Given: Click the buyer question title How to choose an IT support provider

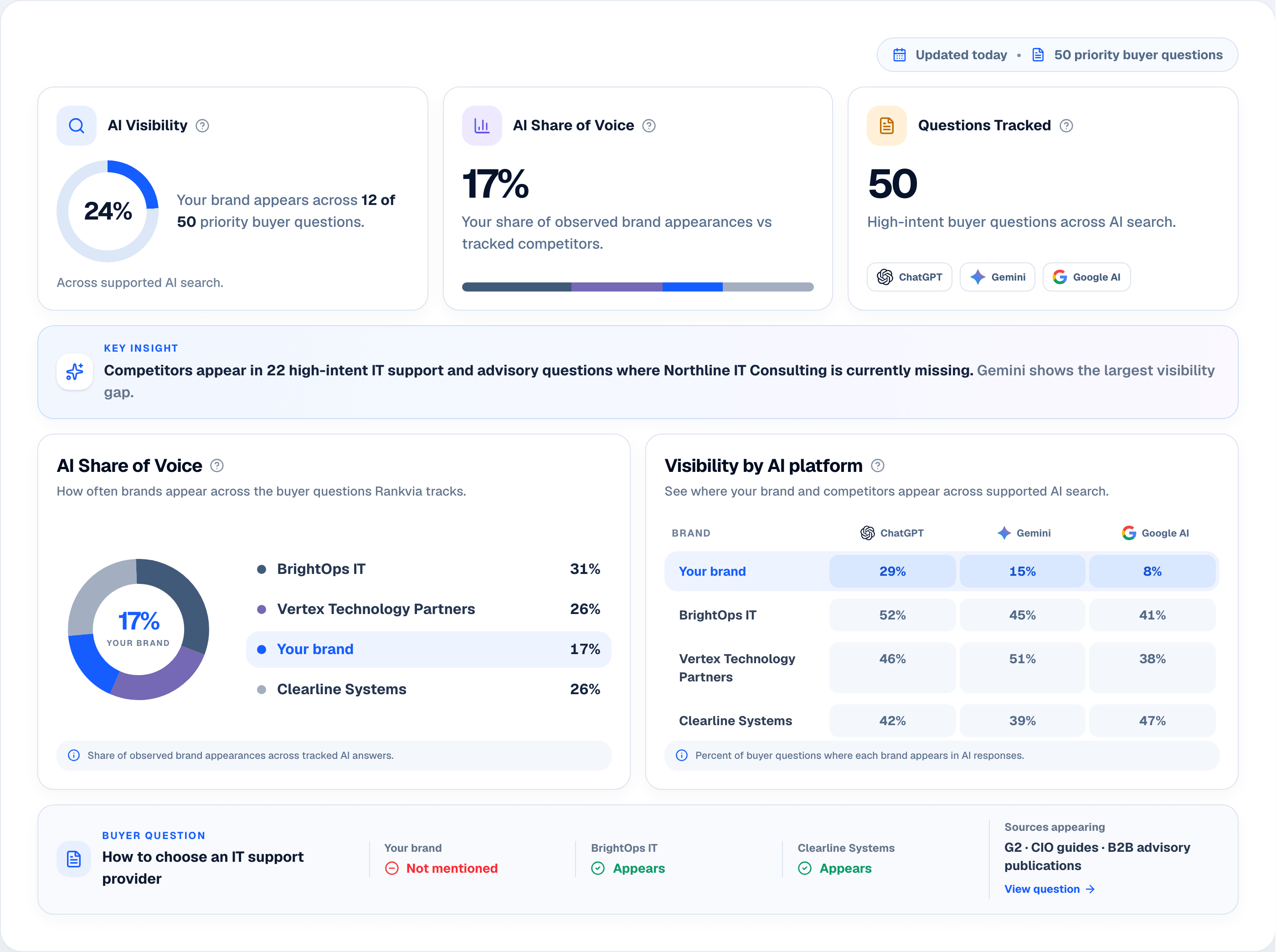Looking at the screenshot, I should tap(202, 868).
